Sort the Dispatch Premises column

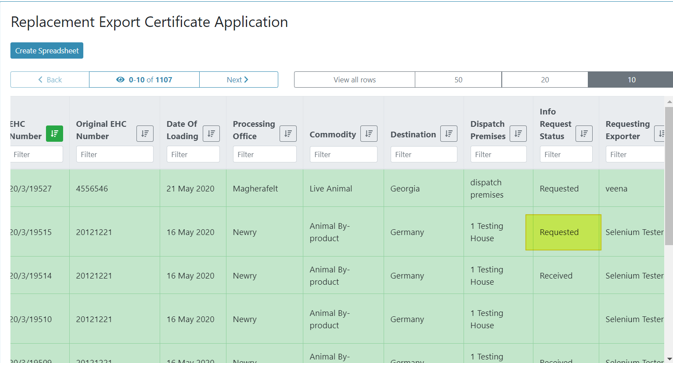[518, 133]
